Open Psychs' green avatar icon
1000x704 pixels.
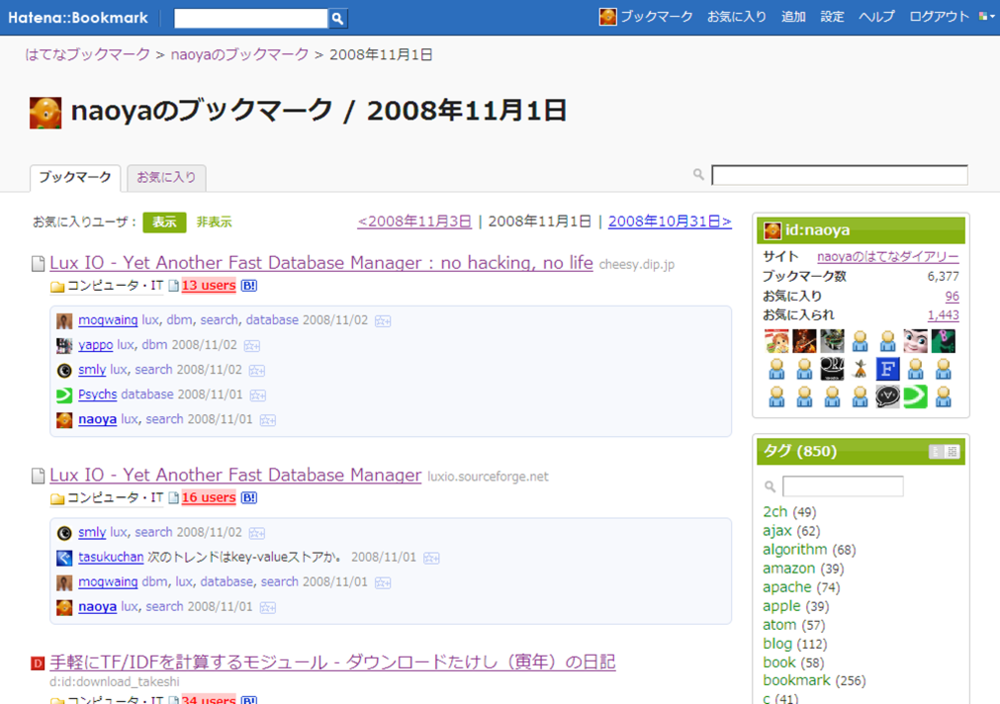pos(64,395)
